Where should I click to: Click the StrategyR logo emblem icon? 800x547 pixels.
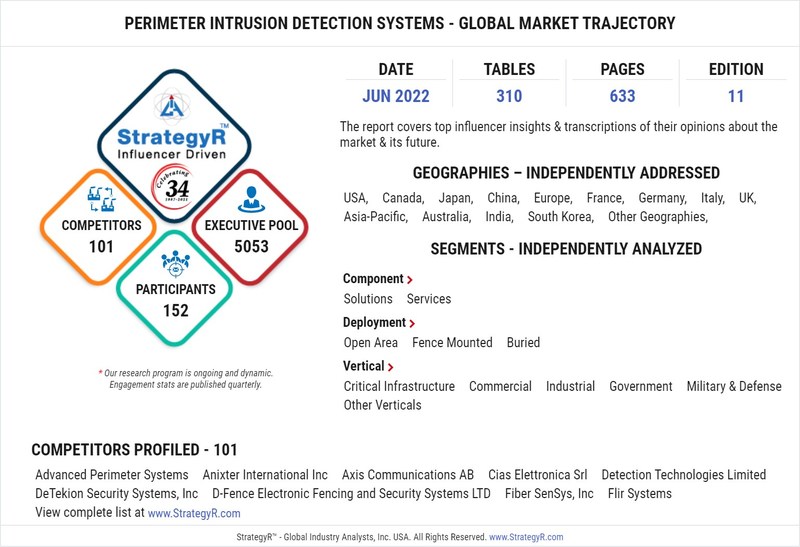coord(174,104)
